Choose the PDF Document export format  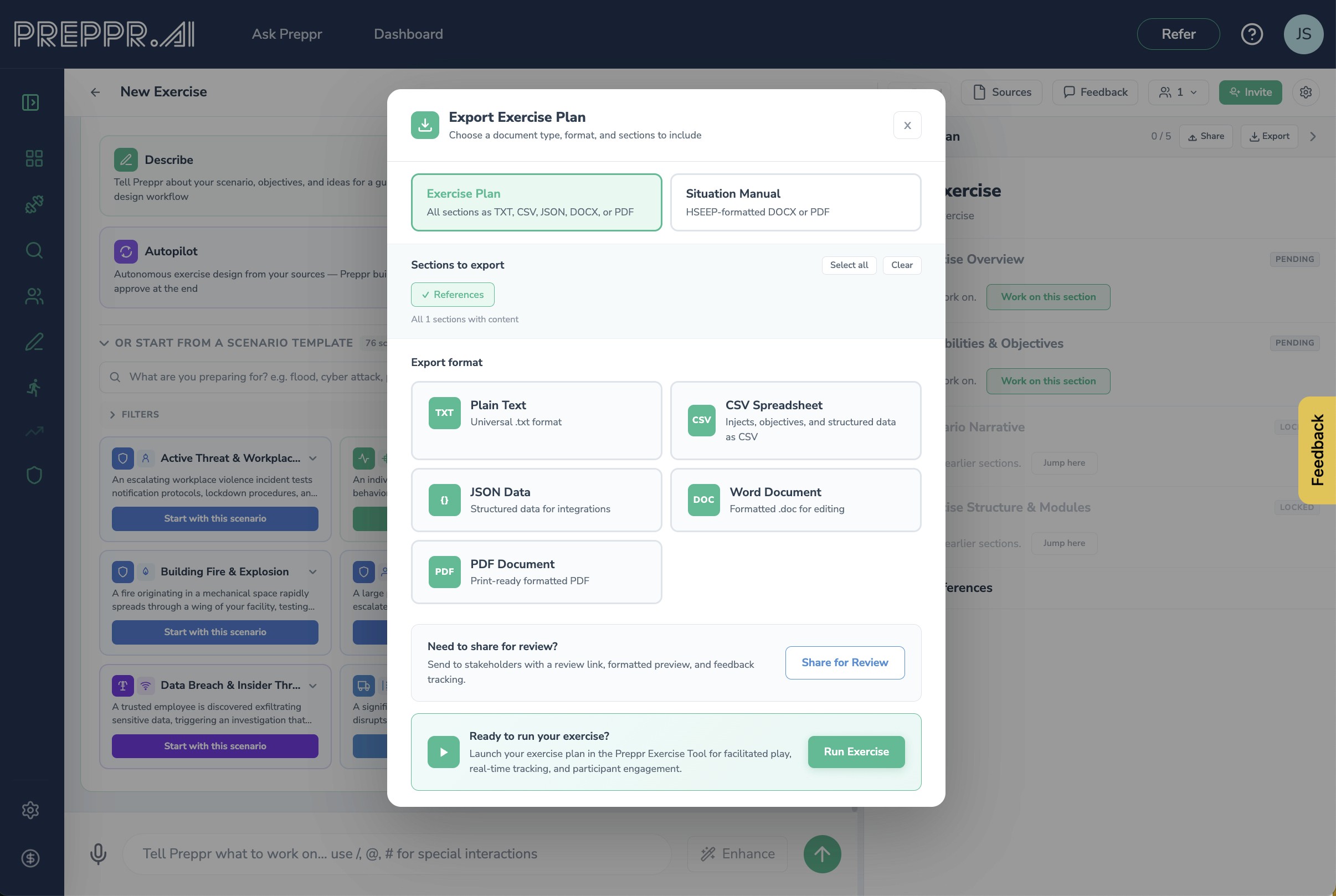pos(536,572)
